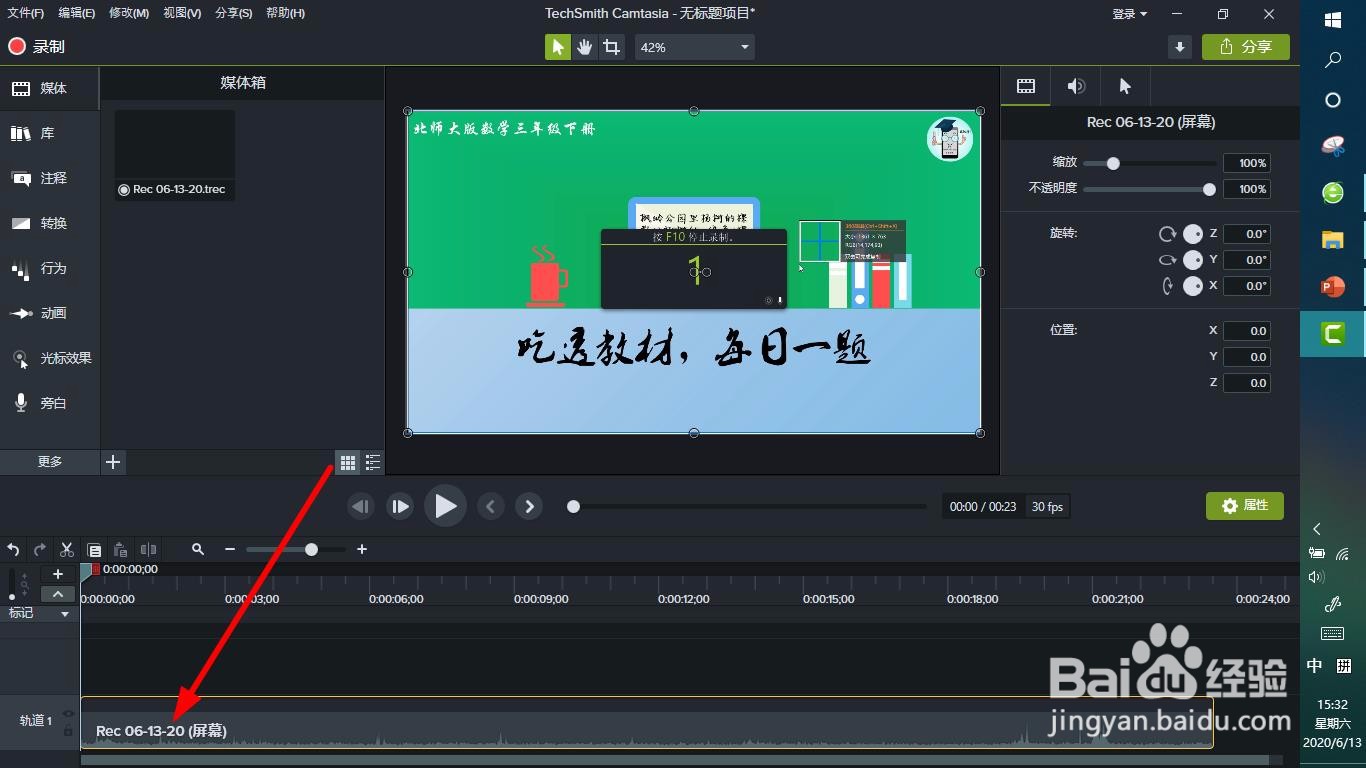Click the large Play button
The width and height of the screenshot is (1366, 768).
(x=445, y=506)
